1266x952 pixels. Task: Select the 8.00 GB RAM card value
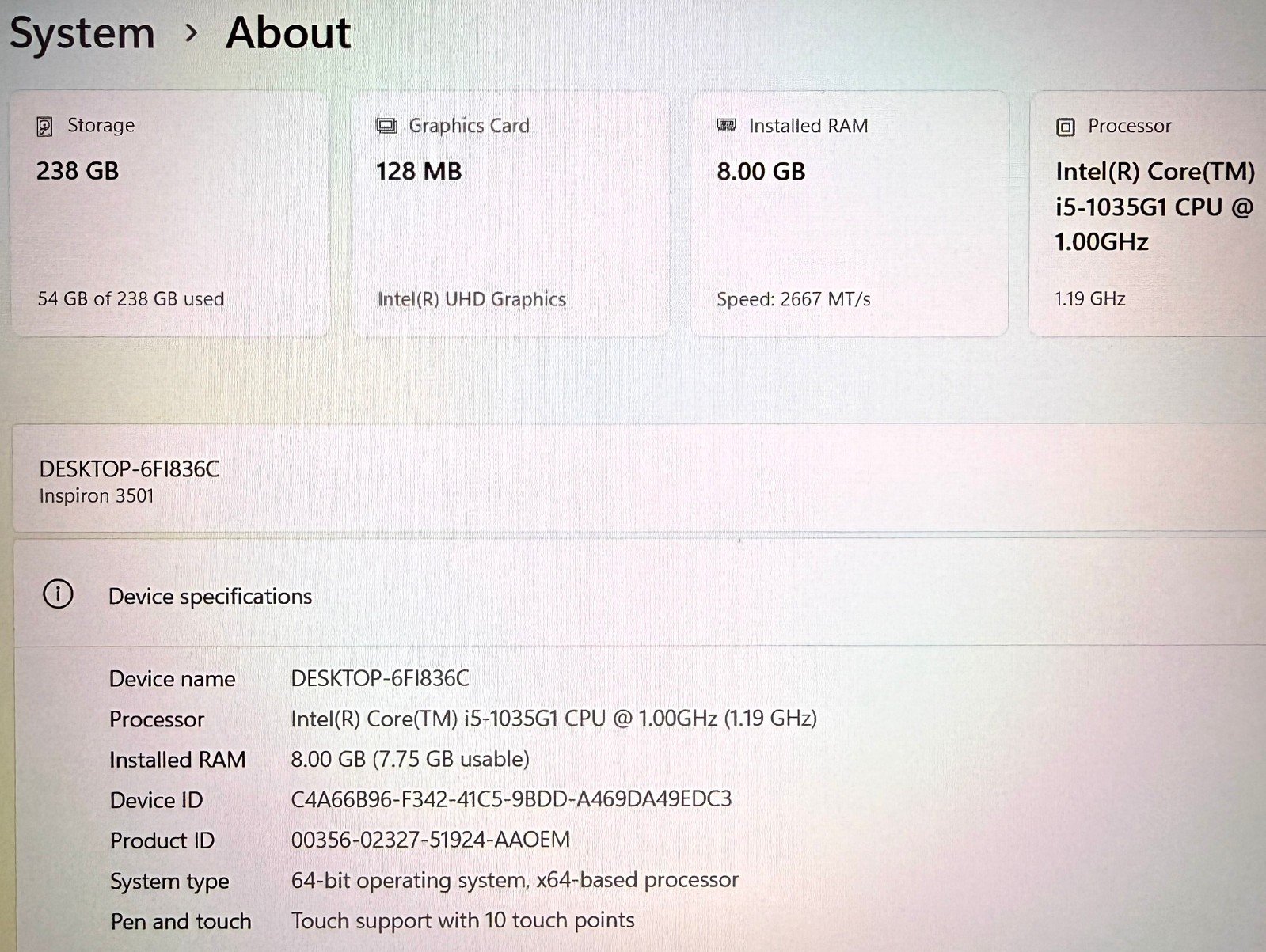761,172
